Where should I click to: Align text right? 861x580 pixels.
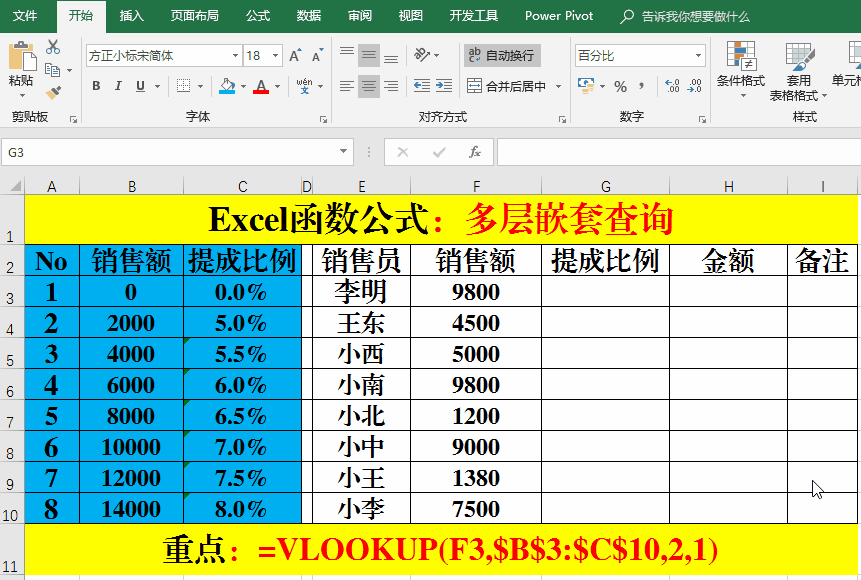click(x=391, y=86)
